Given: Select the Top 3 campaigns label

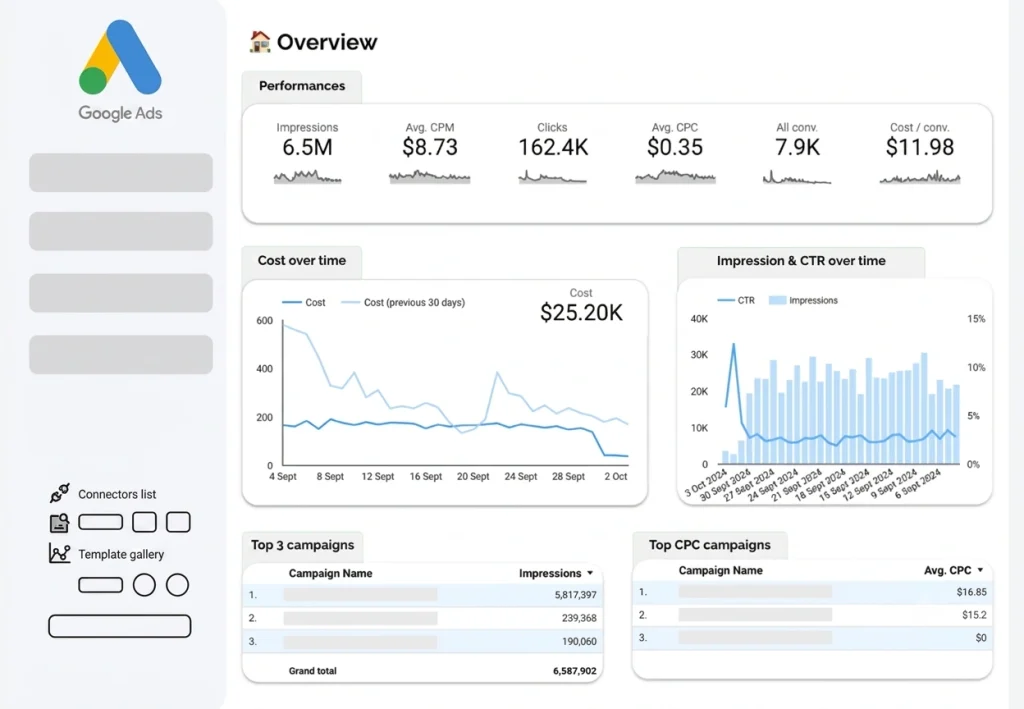Looking at the screenshot, I should point(302,544).
